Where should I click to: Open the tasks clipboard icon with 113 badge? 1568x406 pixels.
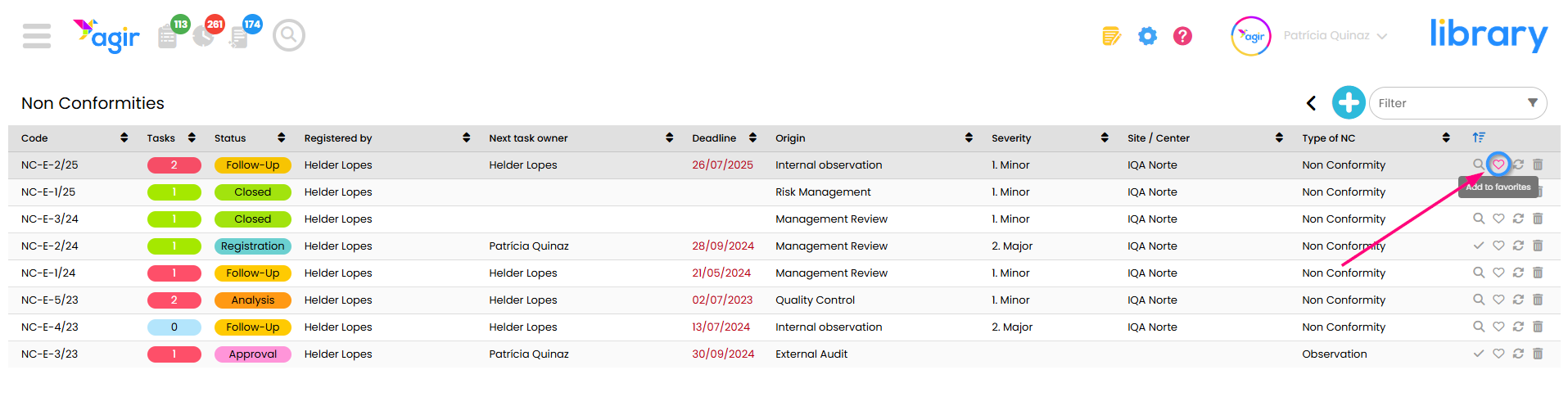[x=168, y=37]
